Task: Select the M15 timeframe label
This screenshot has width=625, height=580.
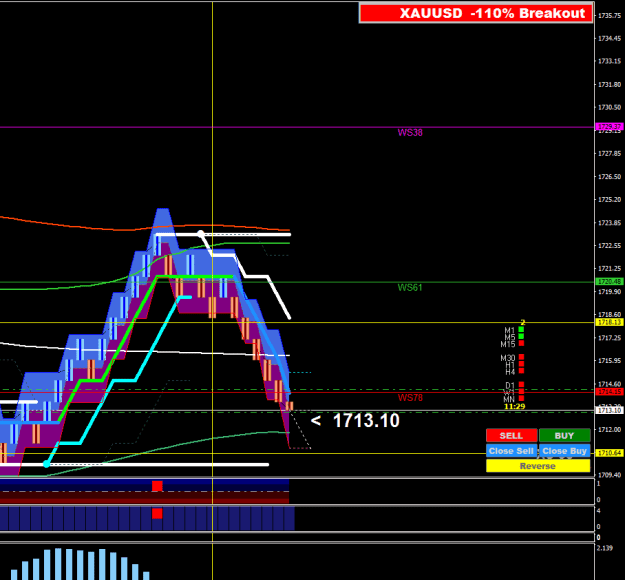Action: (508, 344)
